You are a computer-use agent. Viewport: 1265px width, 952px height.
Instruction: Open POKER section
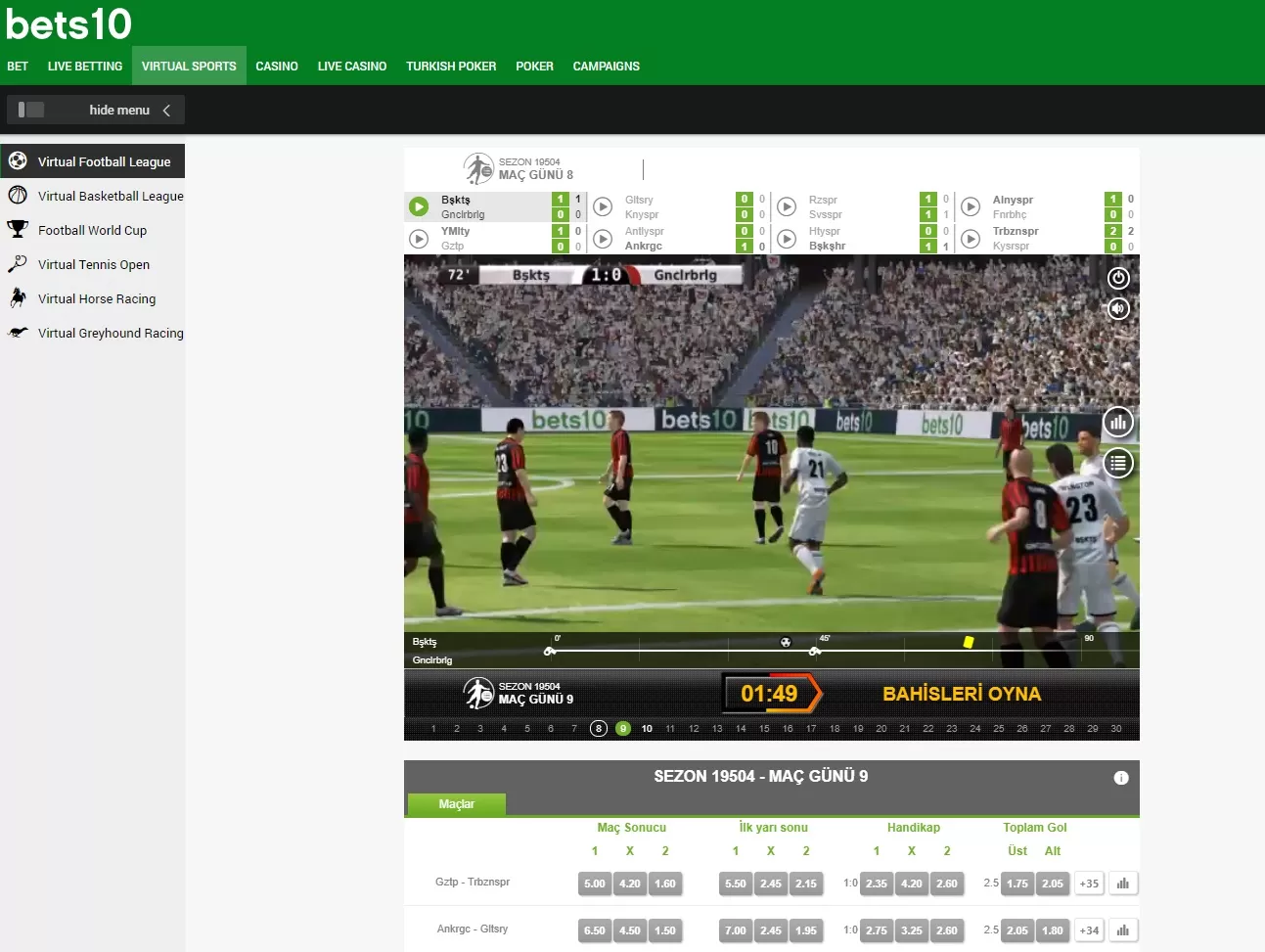534,67
